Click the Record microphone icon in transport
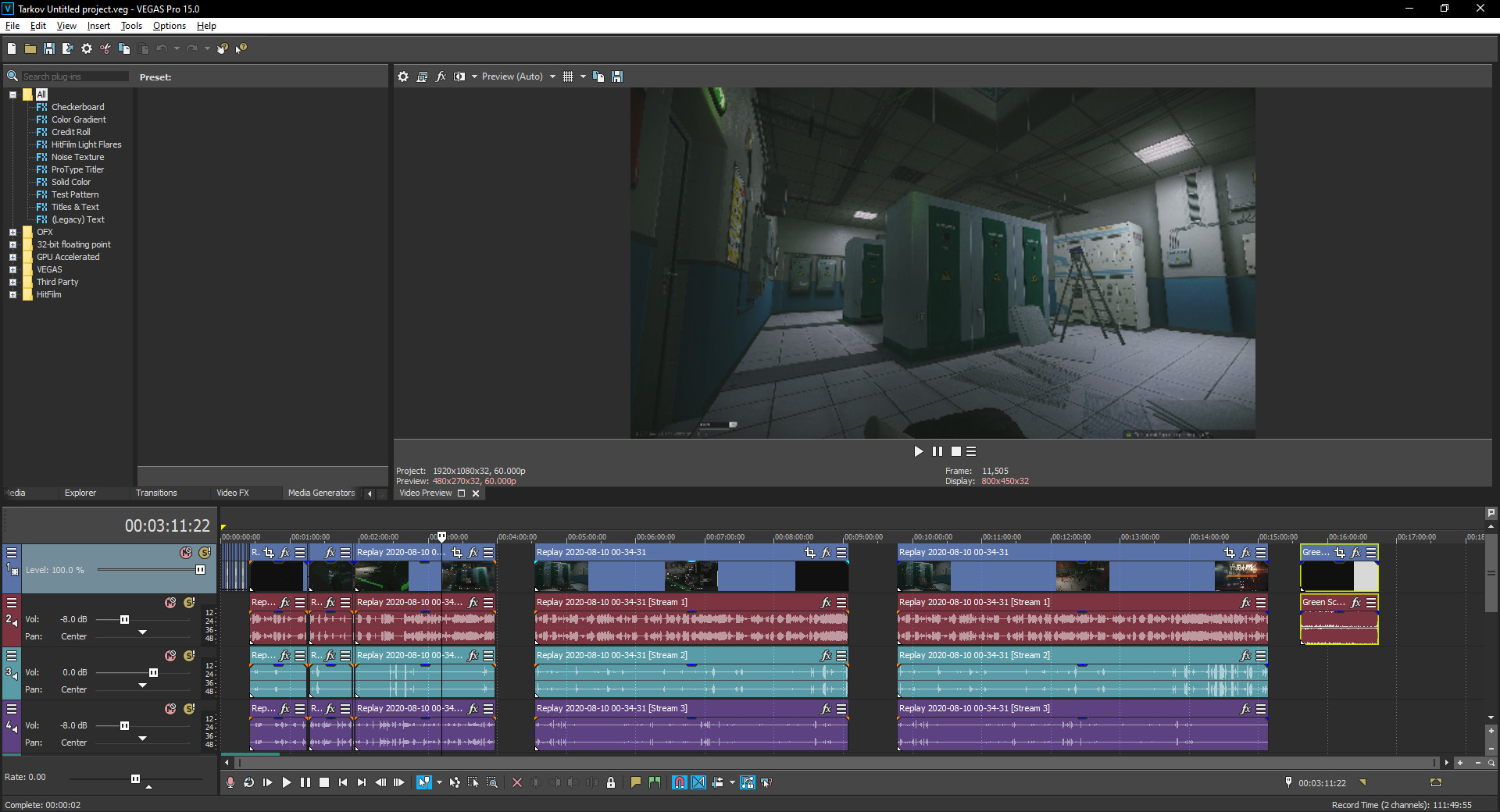 [230, 782]
